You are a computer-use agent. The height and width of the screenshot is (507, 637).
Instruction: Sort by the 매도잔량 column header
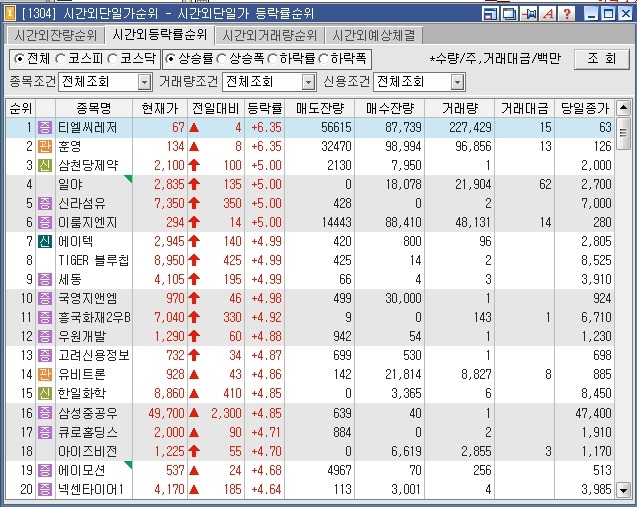click(x=320, y=108)
